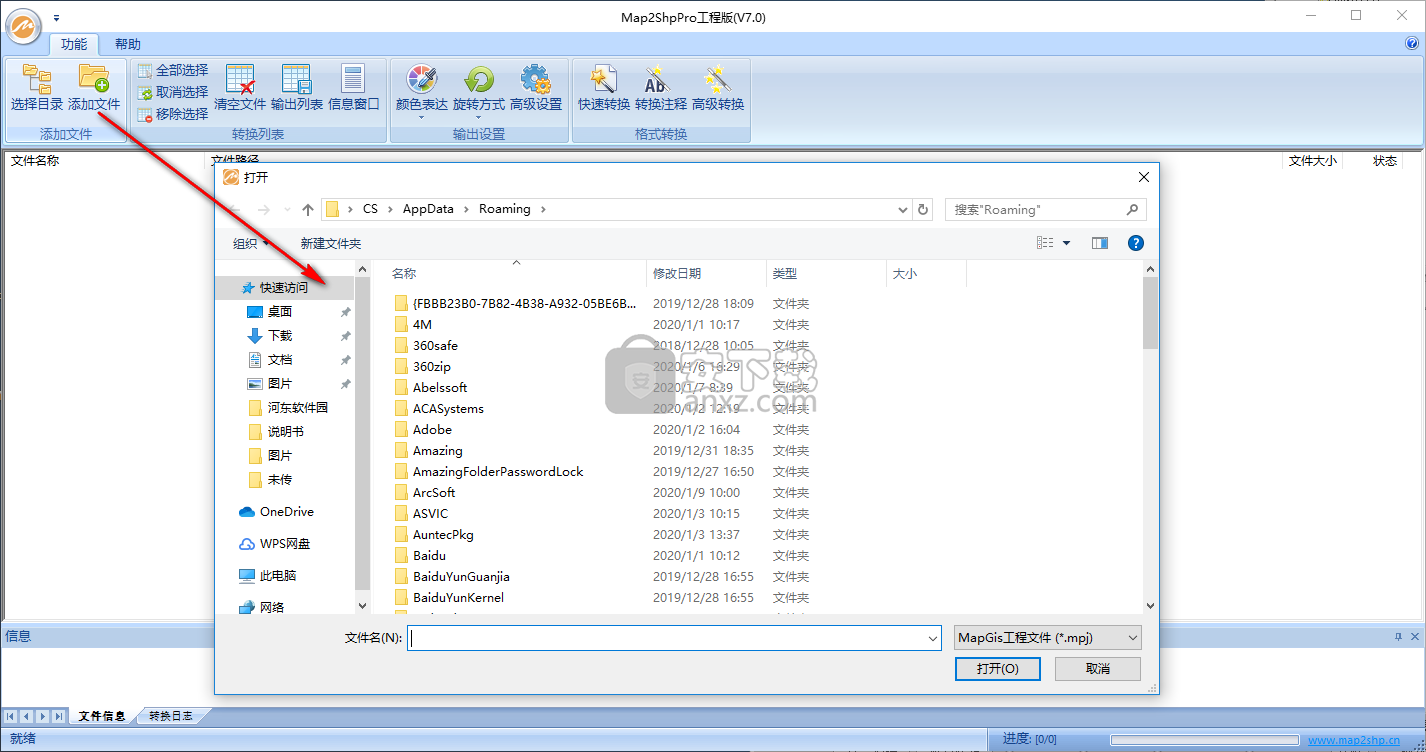
Task: Click 取消选择 in the ribbon
Action: click(x=173, y=92)
